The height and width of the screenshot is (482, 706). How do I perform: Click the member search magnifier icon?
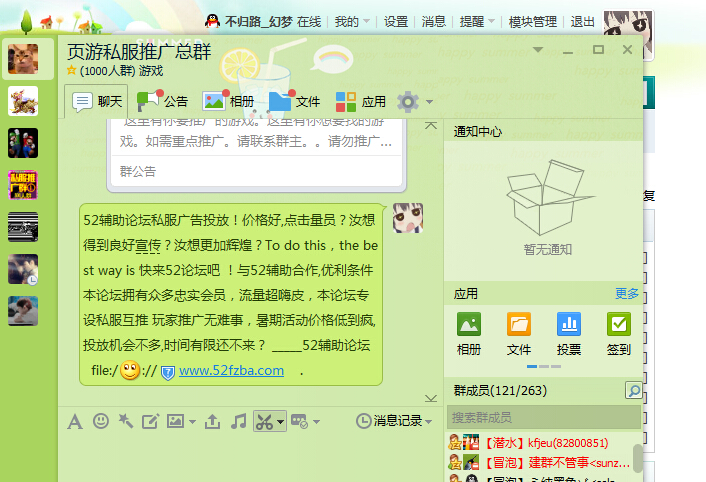pyautogui.click(x=633, y=390)
